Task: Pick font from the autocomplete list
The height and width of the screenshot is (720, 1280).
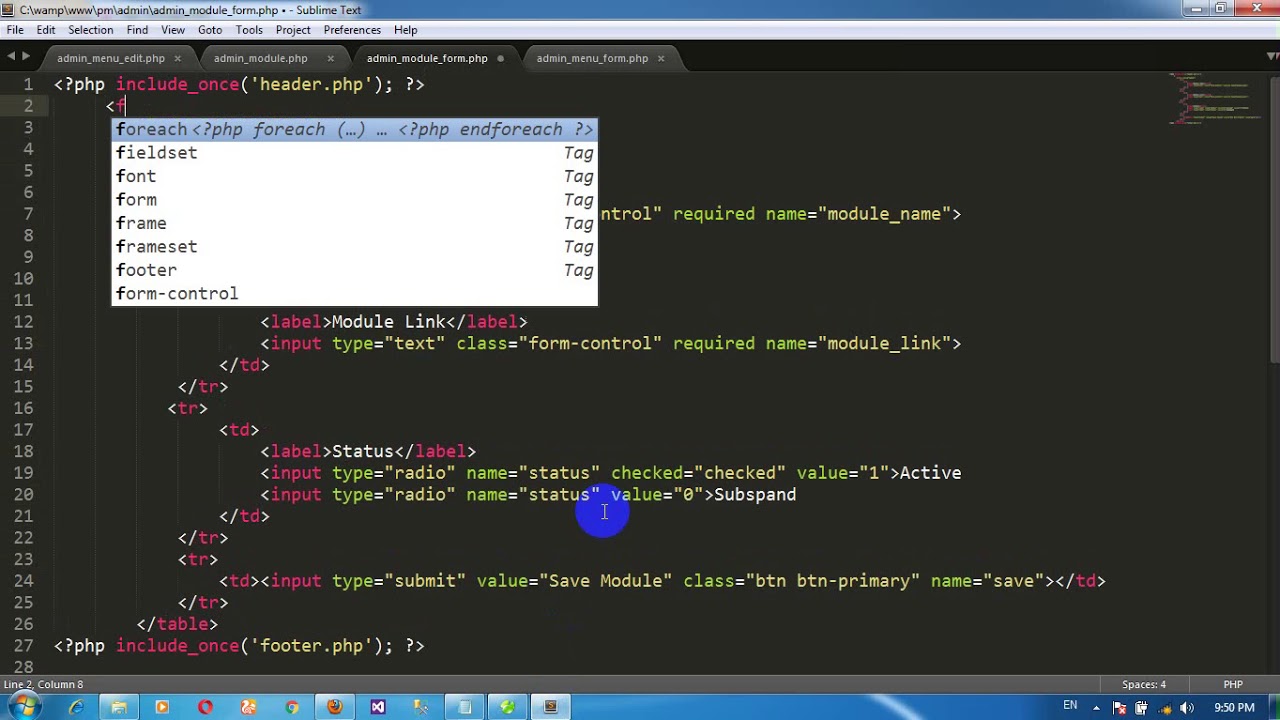Action: [354, 176]
